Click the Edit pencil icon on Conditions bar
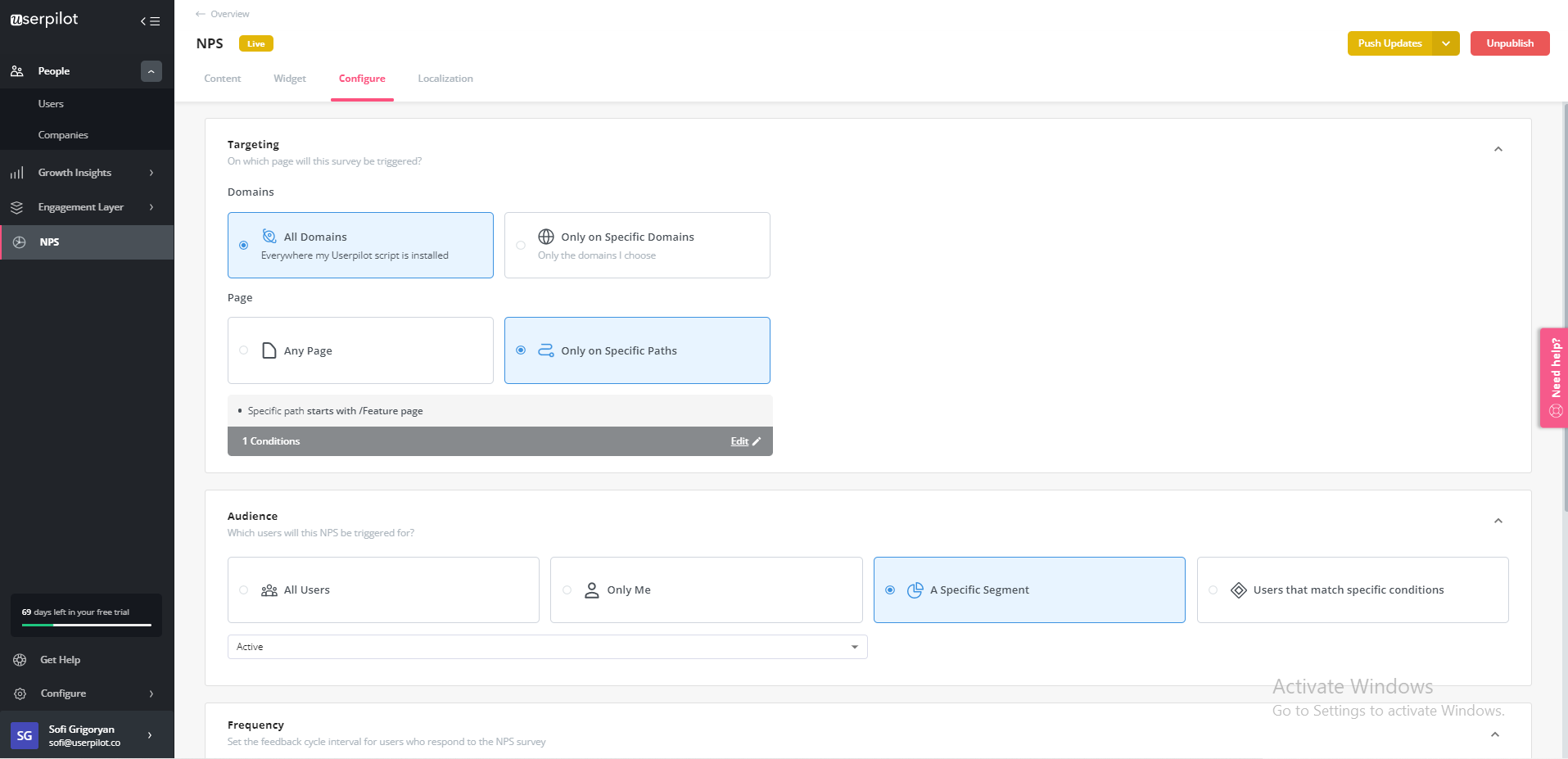This screenshot has height=759, width=1568. coord(754,440)
